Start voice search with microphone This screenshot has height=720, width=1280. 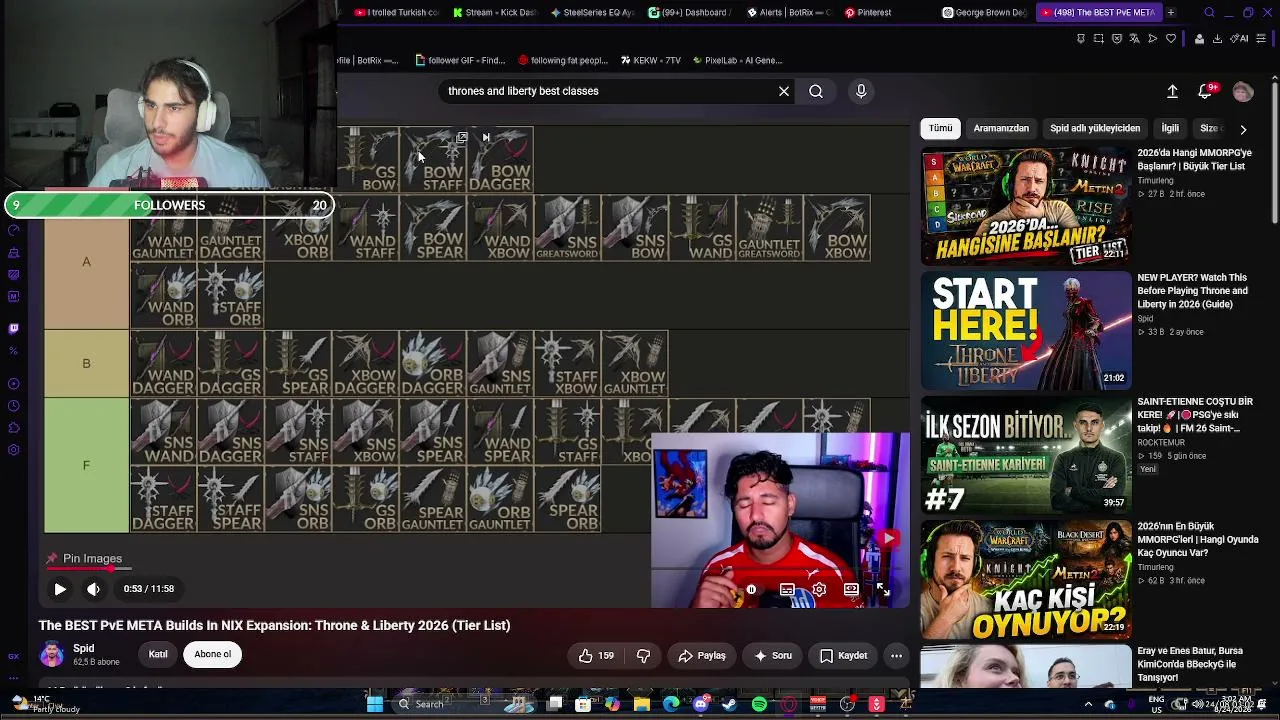[x=861, y=91]
